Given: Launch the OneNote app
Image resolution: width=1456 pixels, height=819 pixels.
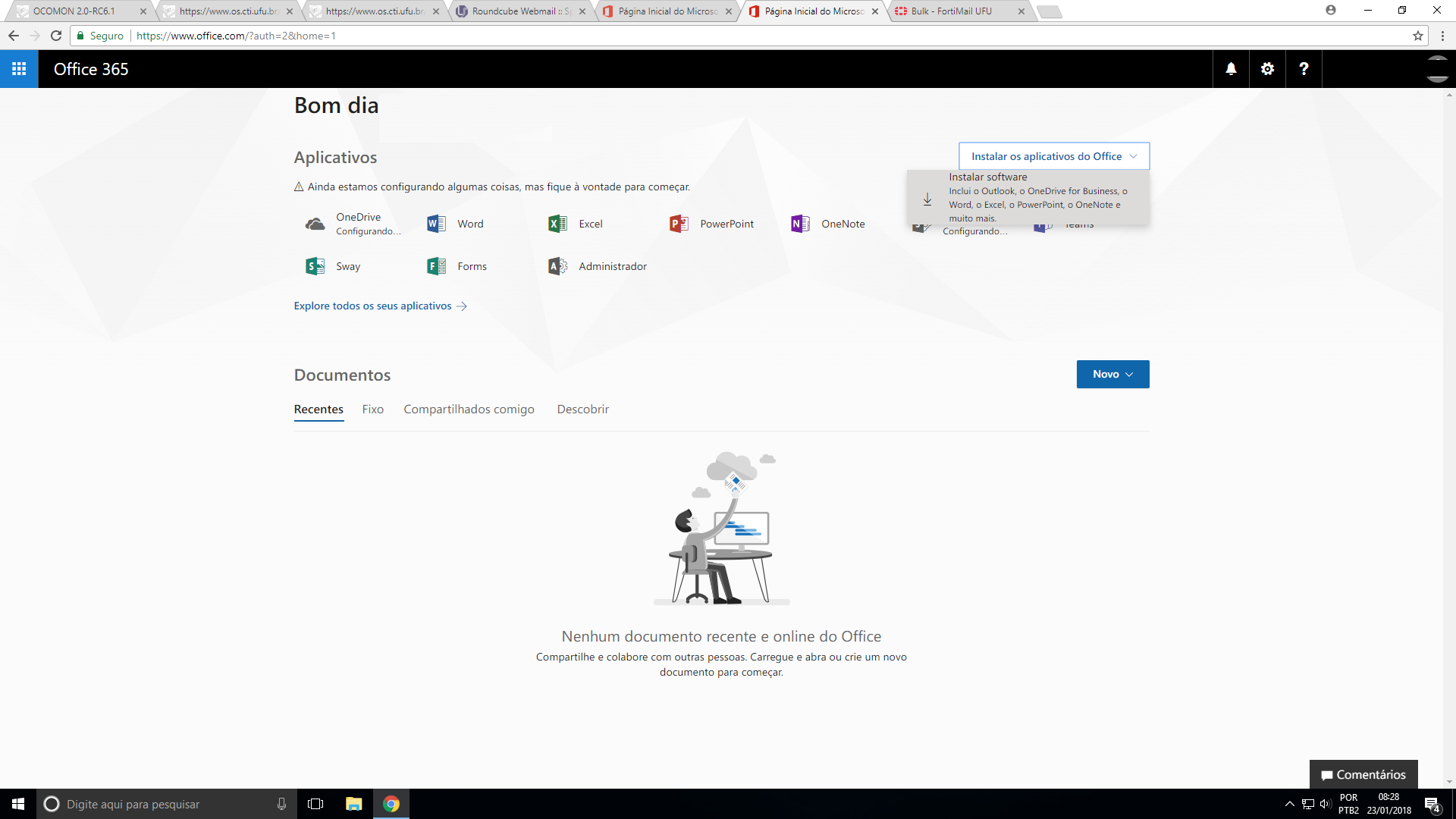Looking at the screenshot, I should coord(827,224).
